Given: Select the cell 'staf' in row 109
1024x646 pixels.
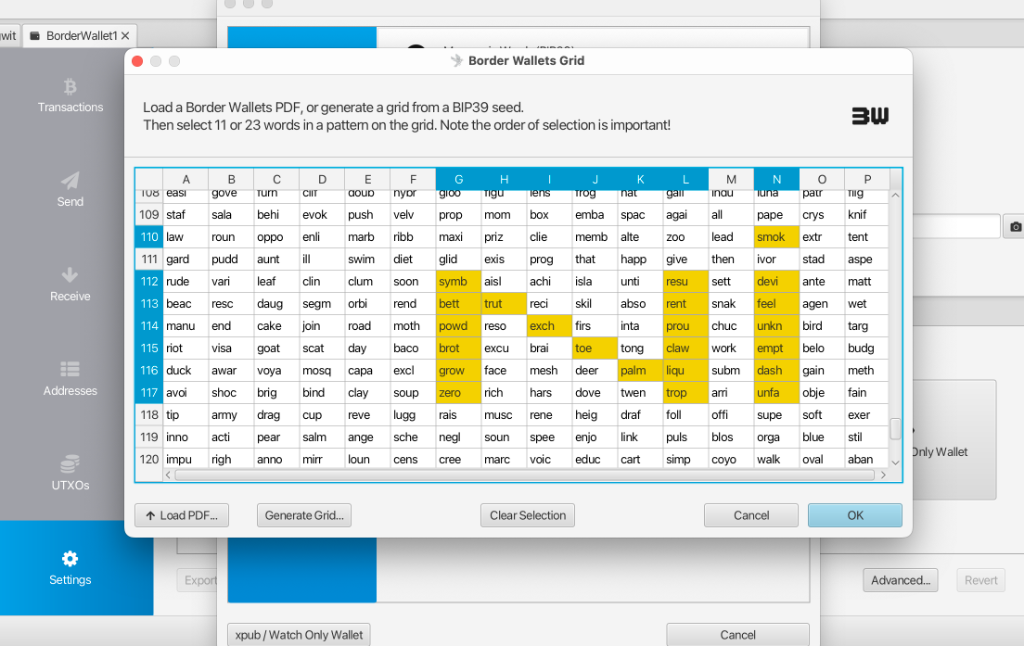Looking at the screenshot, I should click(x=185, y=215).
